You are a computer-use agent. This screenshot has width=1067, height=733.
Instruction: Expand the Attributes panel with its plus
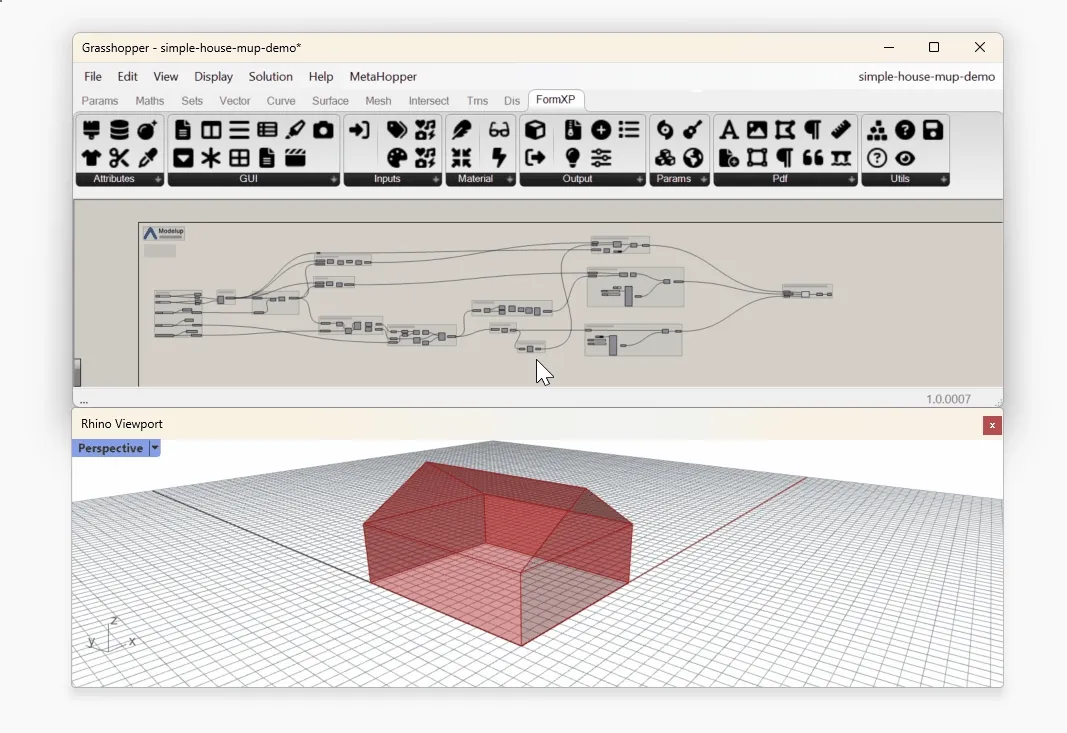point(157,180)
